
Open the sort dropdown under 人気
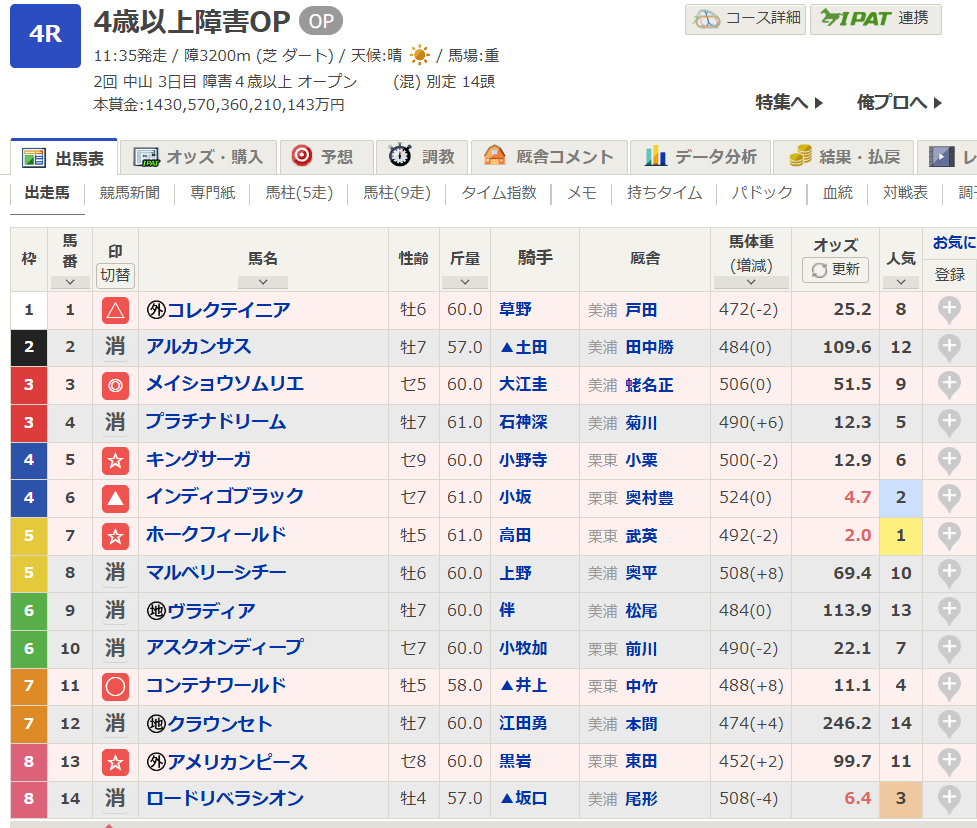tap(900, 283)
